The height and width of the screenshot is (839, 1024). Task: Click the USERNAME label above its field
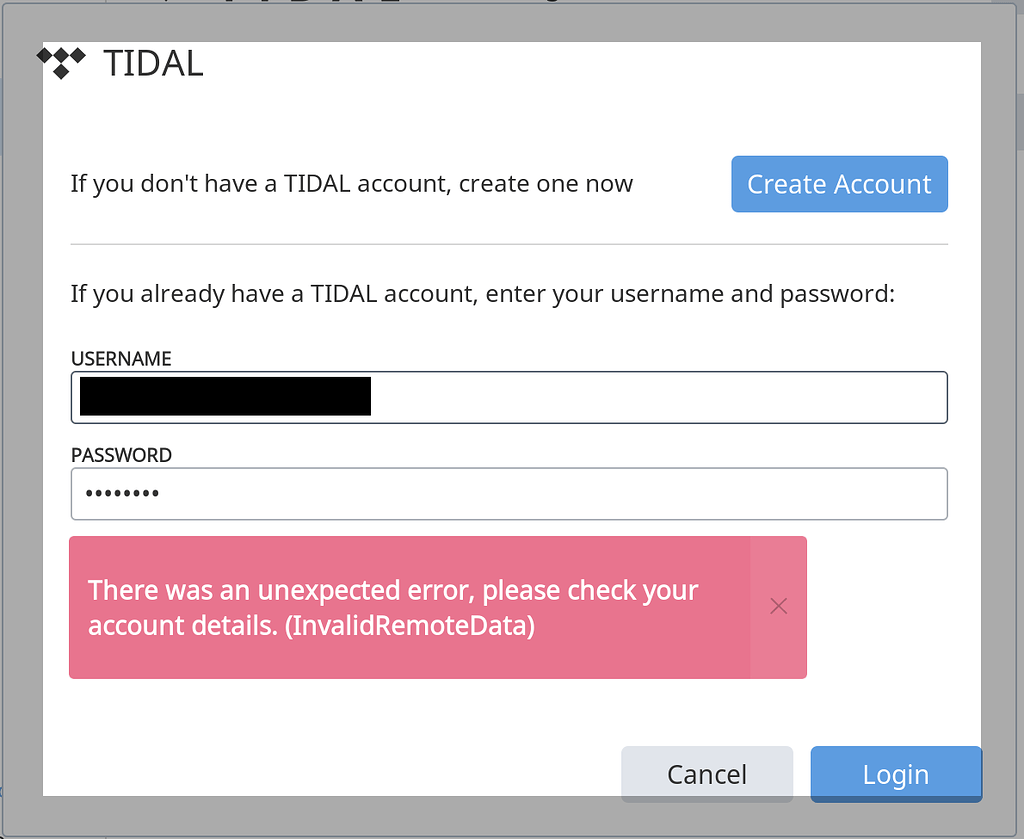tap(120, 358)
